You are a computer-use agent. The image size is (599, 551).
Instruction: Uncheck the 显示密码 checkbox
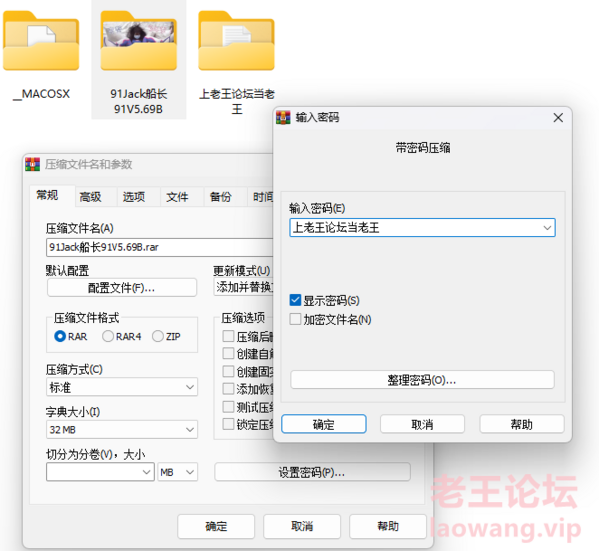tap(295, 300)
